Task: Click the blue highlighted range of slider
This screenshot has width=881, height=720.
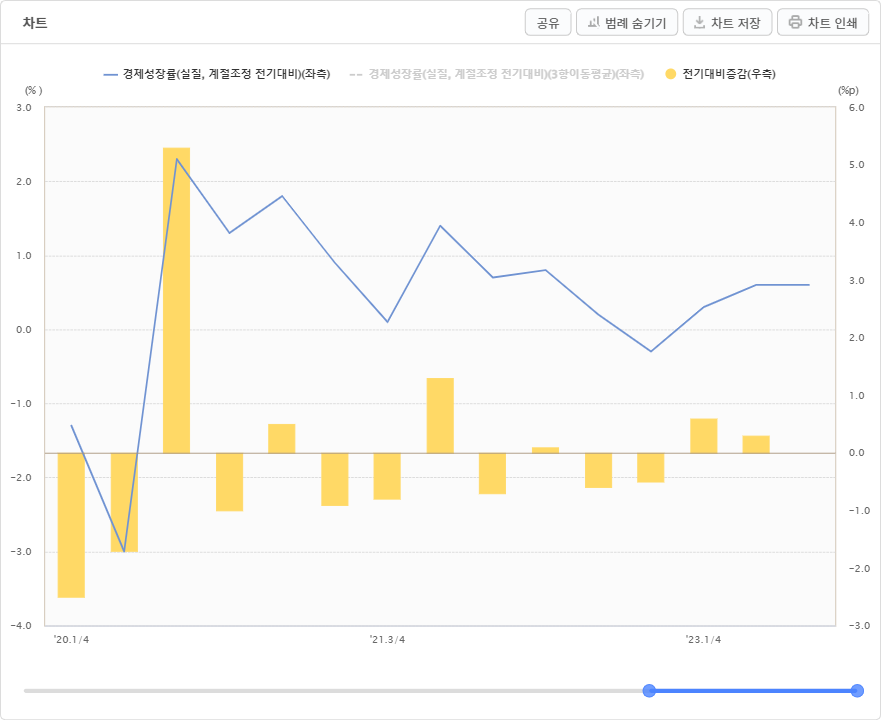Action: (753, 691)
